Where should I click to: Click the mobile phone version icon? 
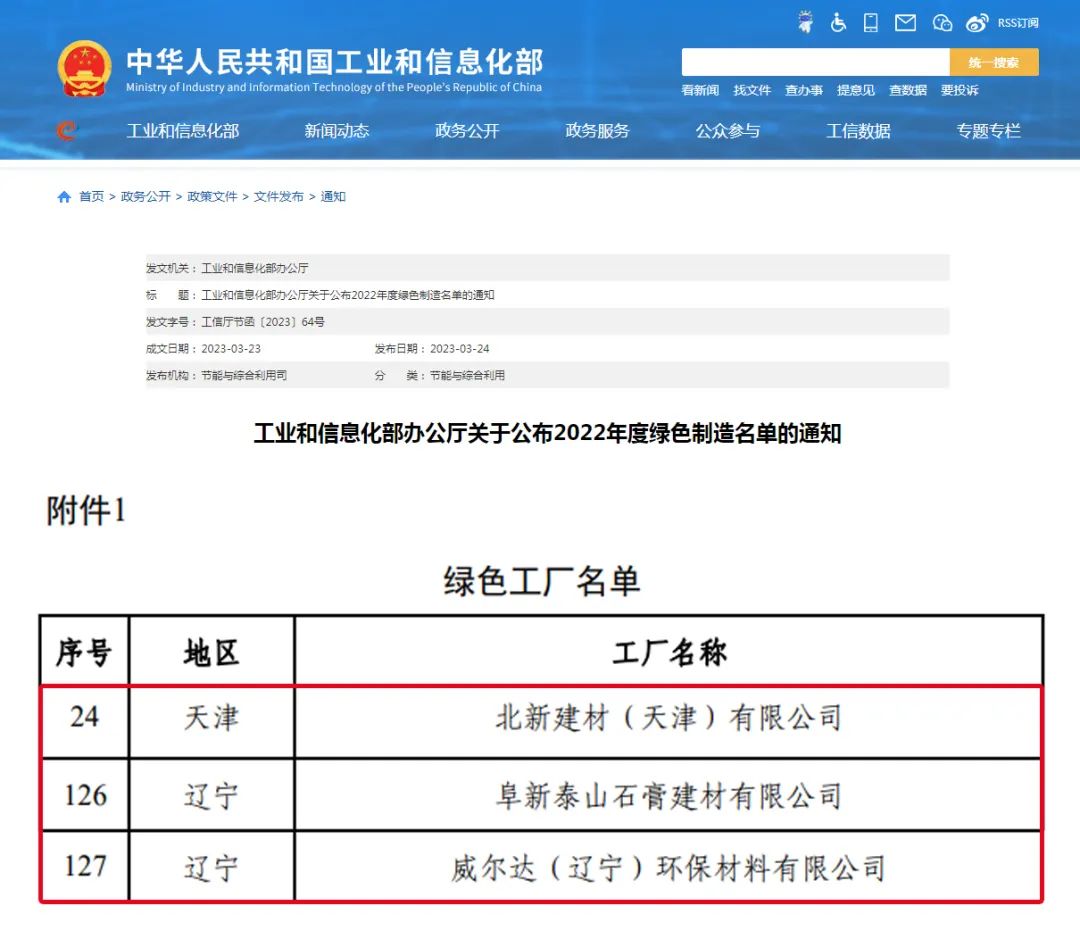pyautogui.click(x=871, y=23)
